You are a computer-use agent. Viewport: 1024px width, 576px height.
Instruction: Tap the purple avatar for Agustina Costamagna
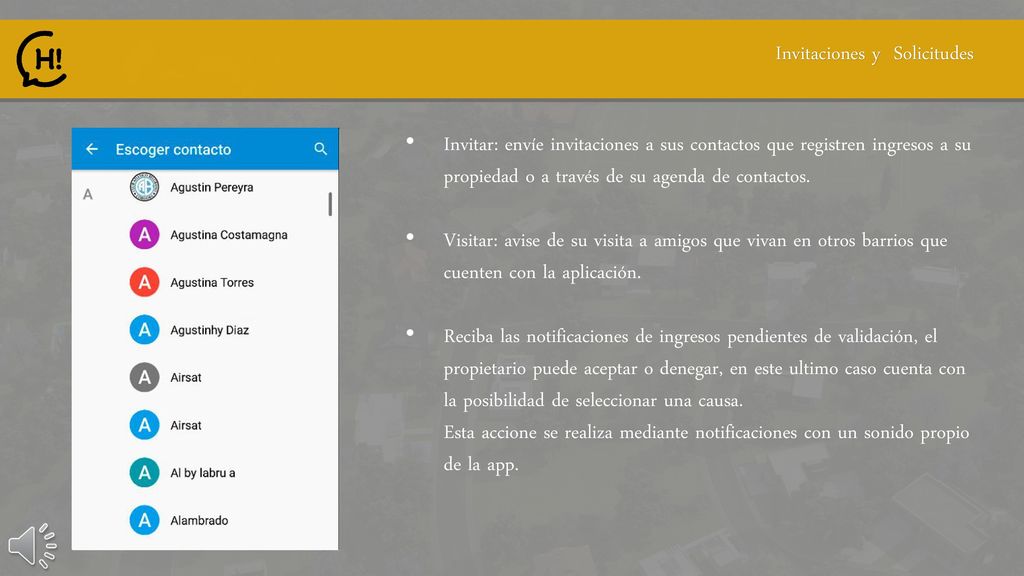144,234
